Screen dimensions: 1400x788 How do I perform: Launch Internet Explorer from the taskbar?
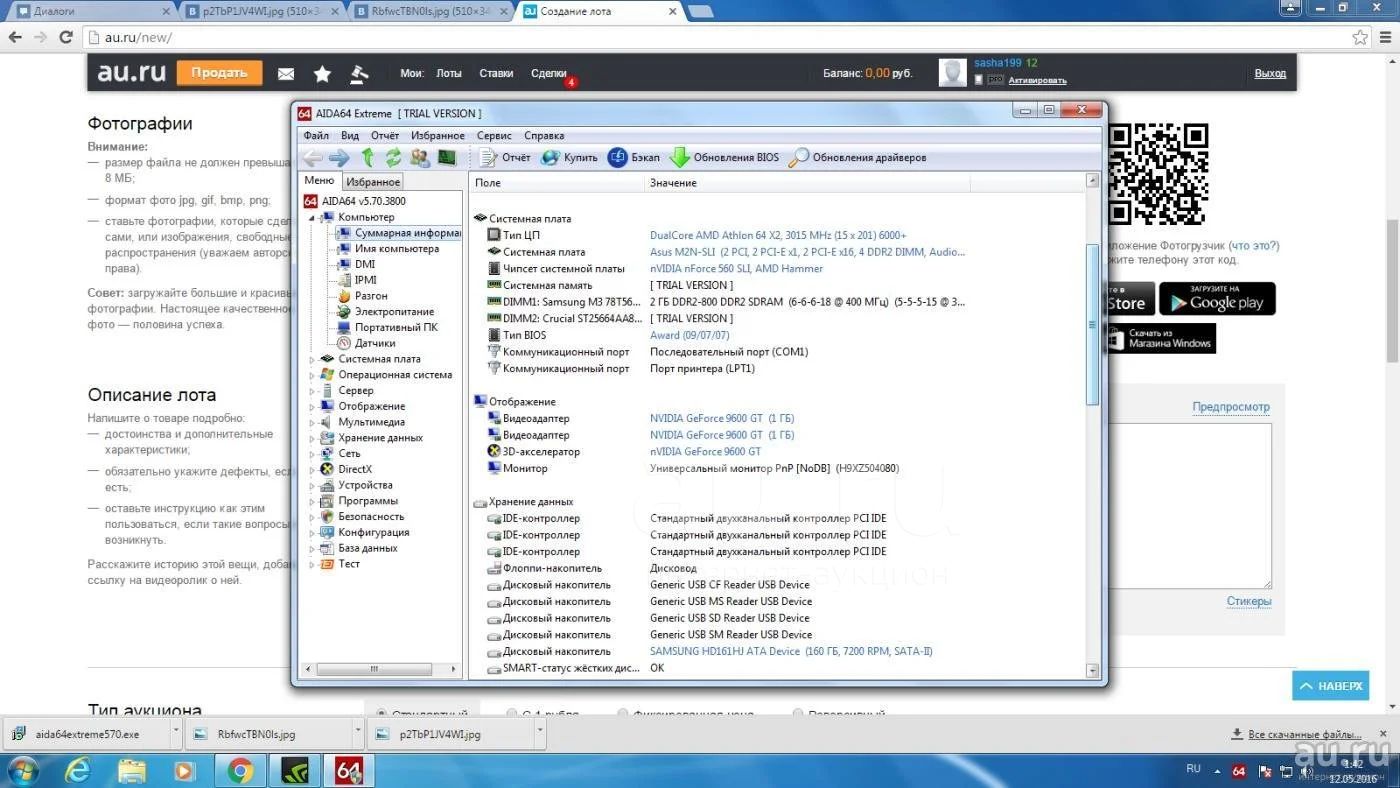pyautogui.click(x=78, y=770)
